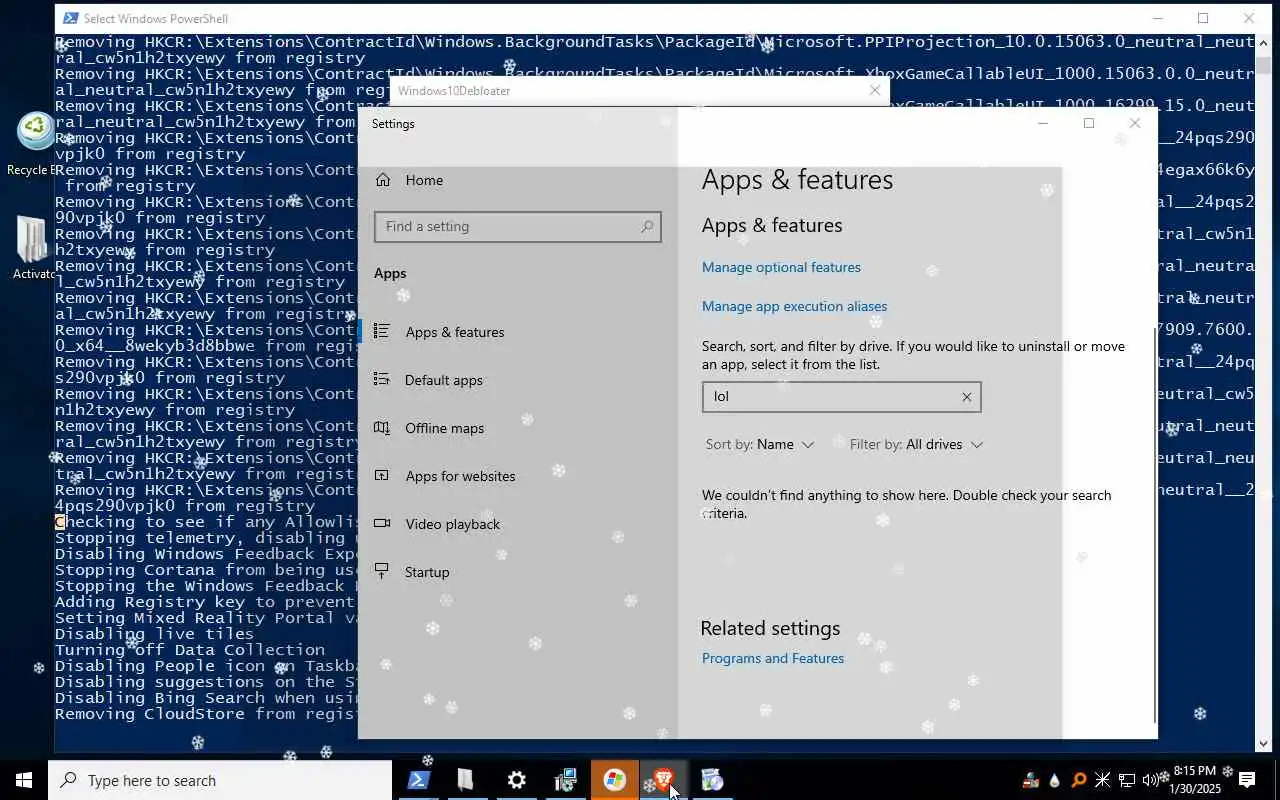Open the Home page in Settings

pos(424,180)
